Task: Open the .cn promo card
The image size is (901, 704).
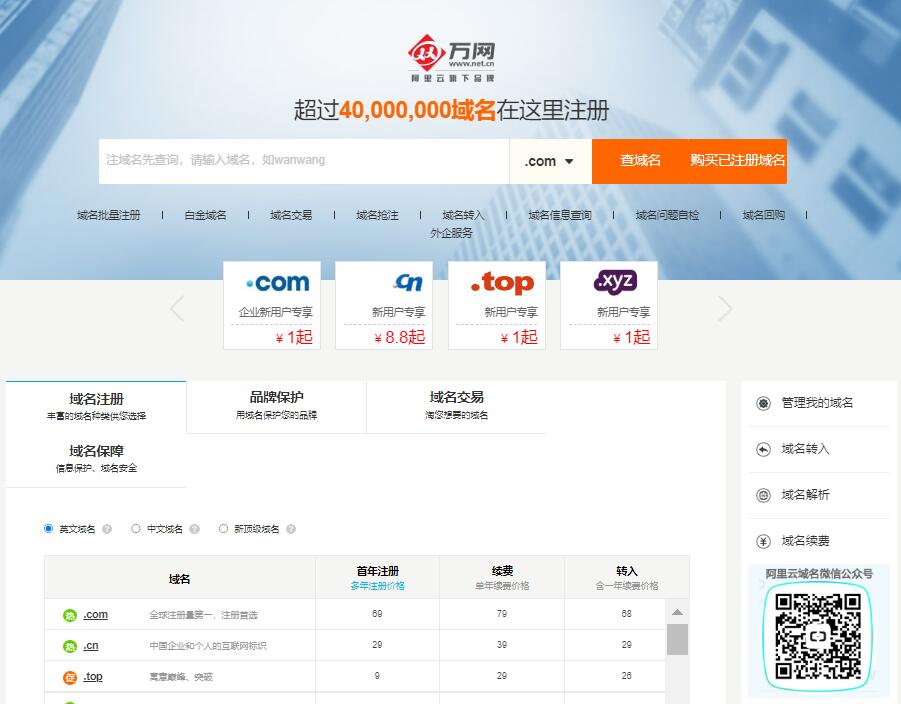Action: 384,305
